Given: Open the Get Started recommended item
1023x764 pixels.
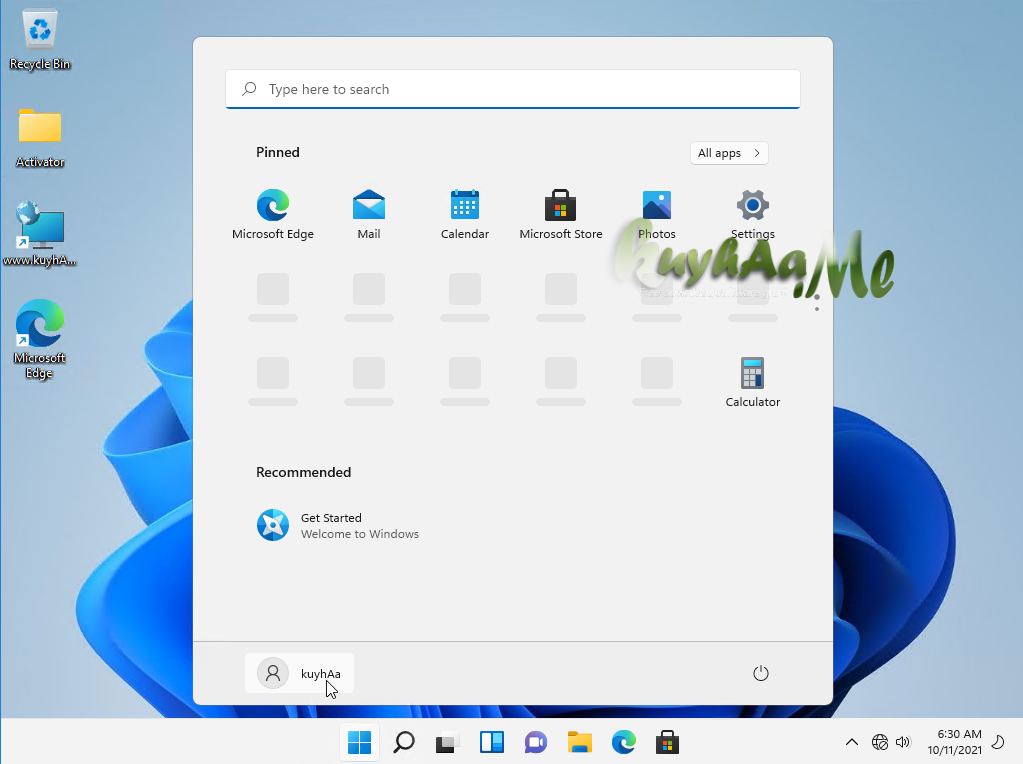Looking at the screenshot, I should (x=337, y=525).
